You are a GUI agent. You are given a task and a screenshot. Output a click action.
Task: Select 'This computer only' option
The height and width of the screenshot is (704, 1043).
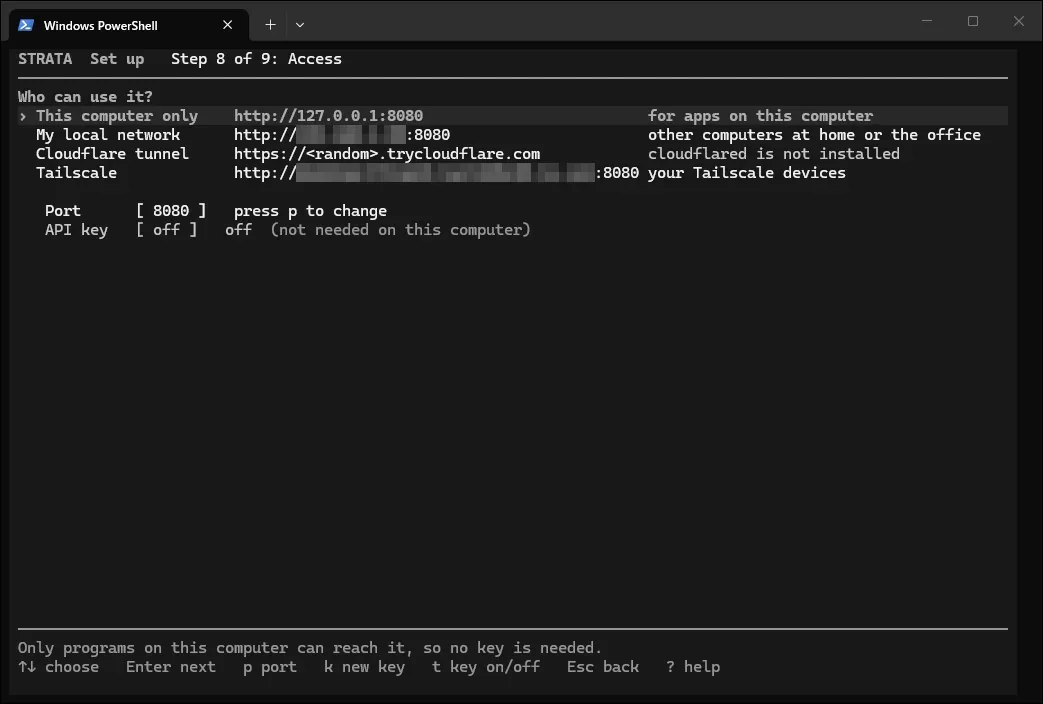click(x=513, y=116)
